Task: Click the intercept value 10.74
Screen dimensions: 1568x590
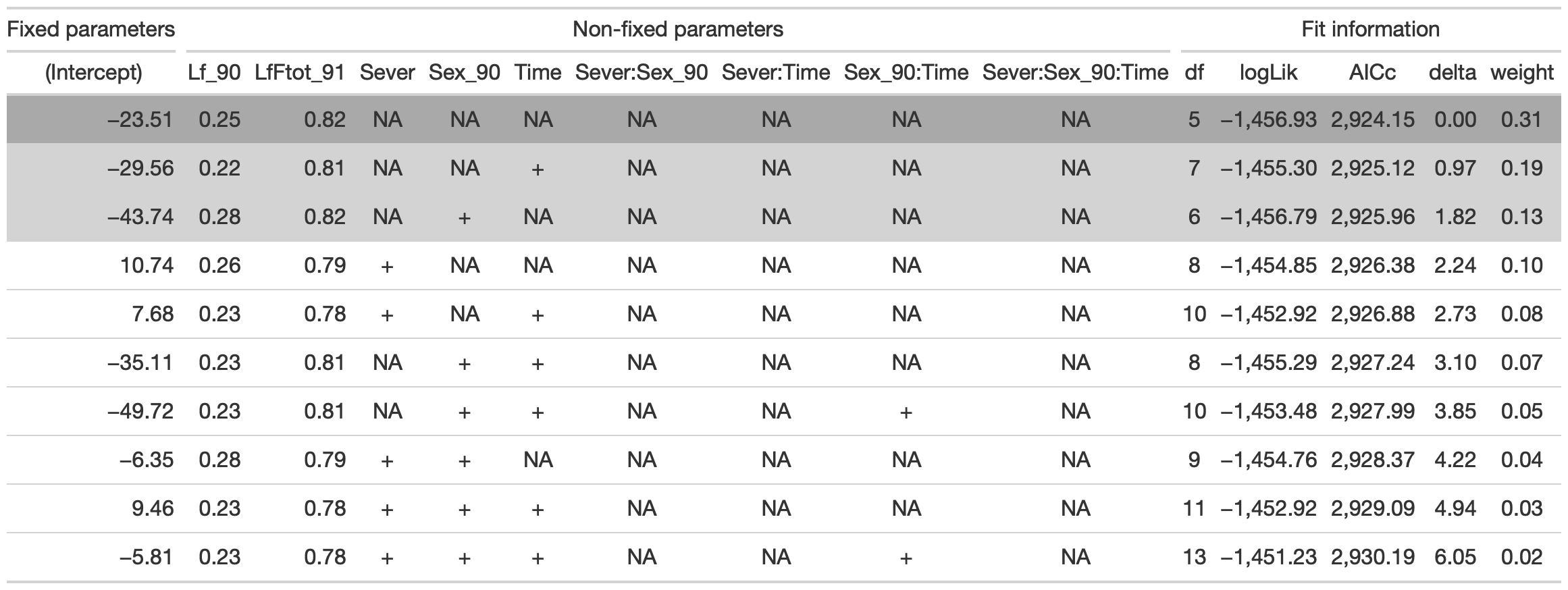Action: [147, 265]
